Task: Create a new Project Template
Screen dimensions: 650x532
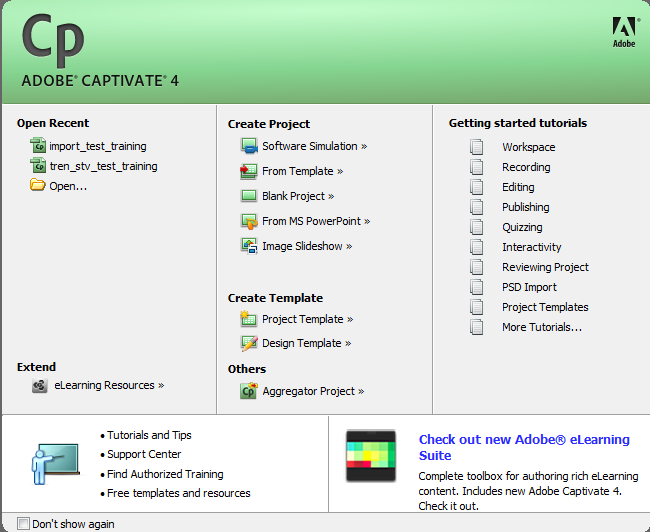Action: [307, 319]
